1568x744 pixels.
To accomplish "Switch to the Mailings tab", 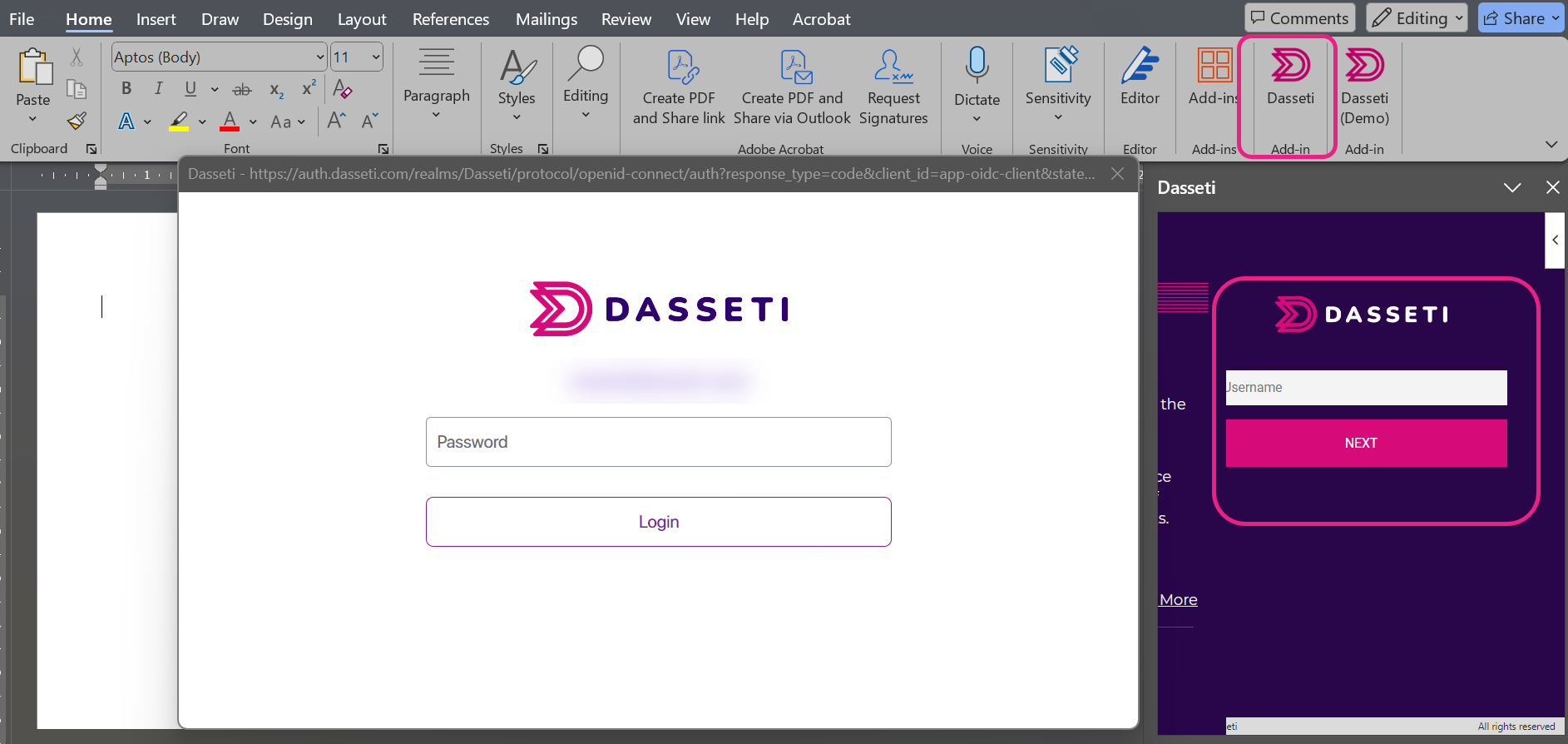I will 547,19.
